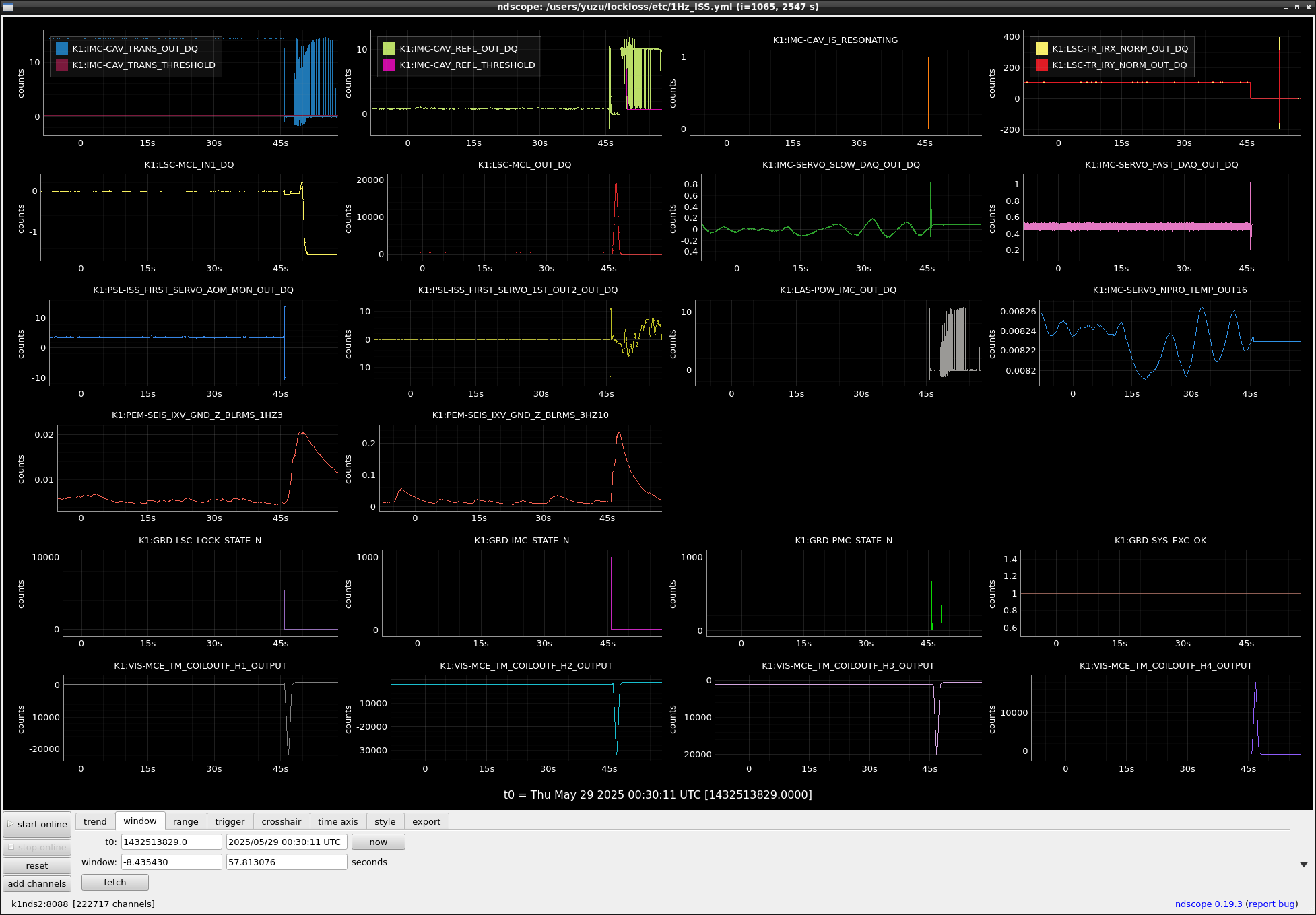Image resolution: width=1316 pixels, height=915 pixels.
Task: Click the K1:LSC-MCL_OUT_DQ plot title
Action: [x=525, y=164]
